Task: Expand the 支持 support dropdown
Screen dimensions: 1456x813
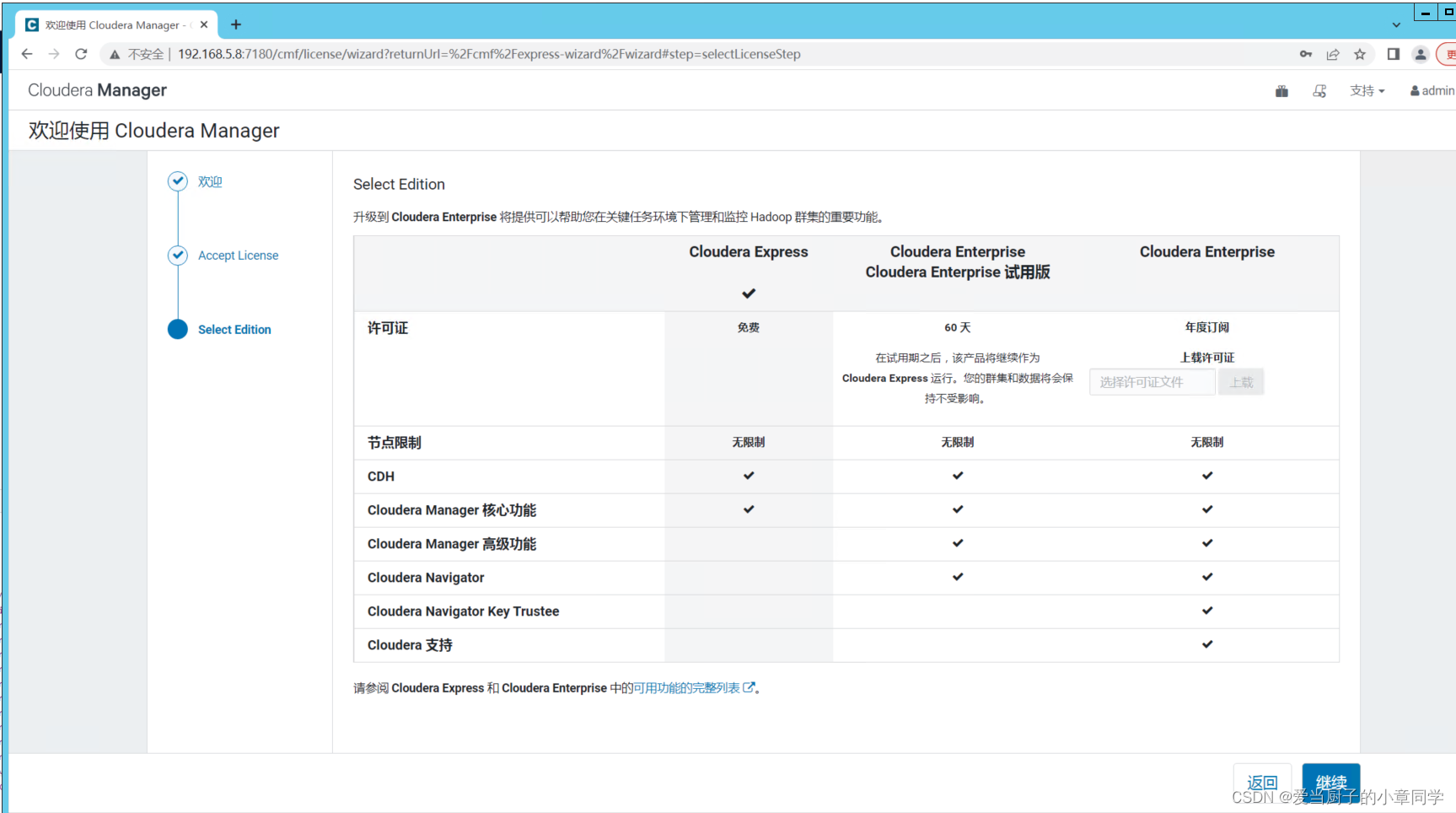Action: [x=1367, y=91]
